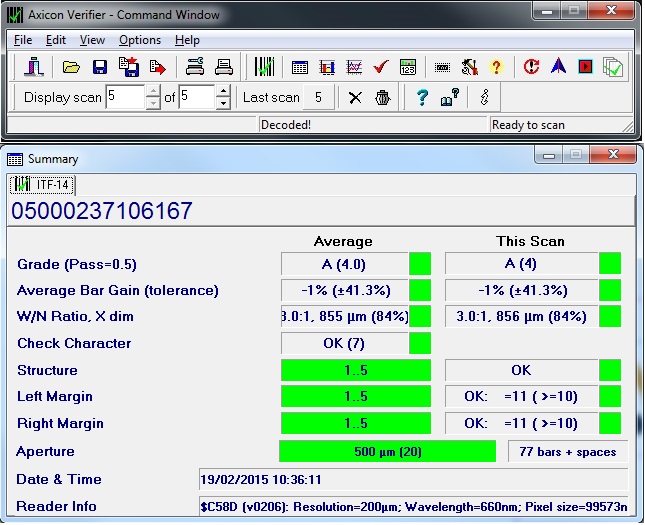This screenshot has height=525, width=645.
Task: Open help with blue question mark icon
Action: point(422,98)
